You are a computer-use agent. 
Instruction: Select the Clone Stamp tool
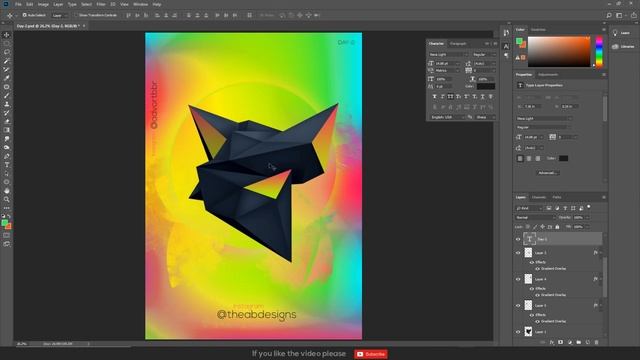tap(7, 104)
